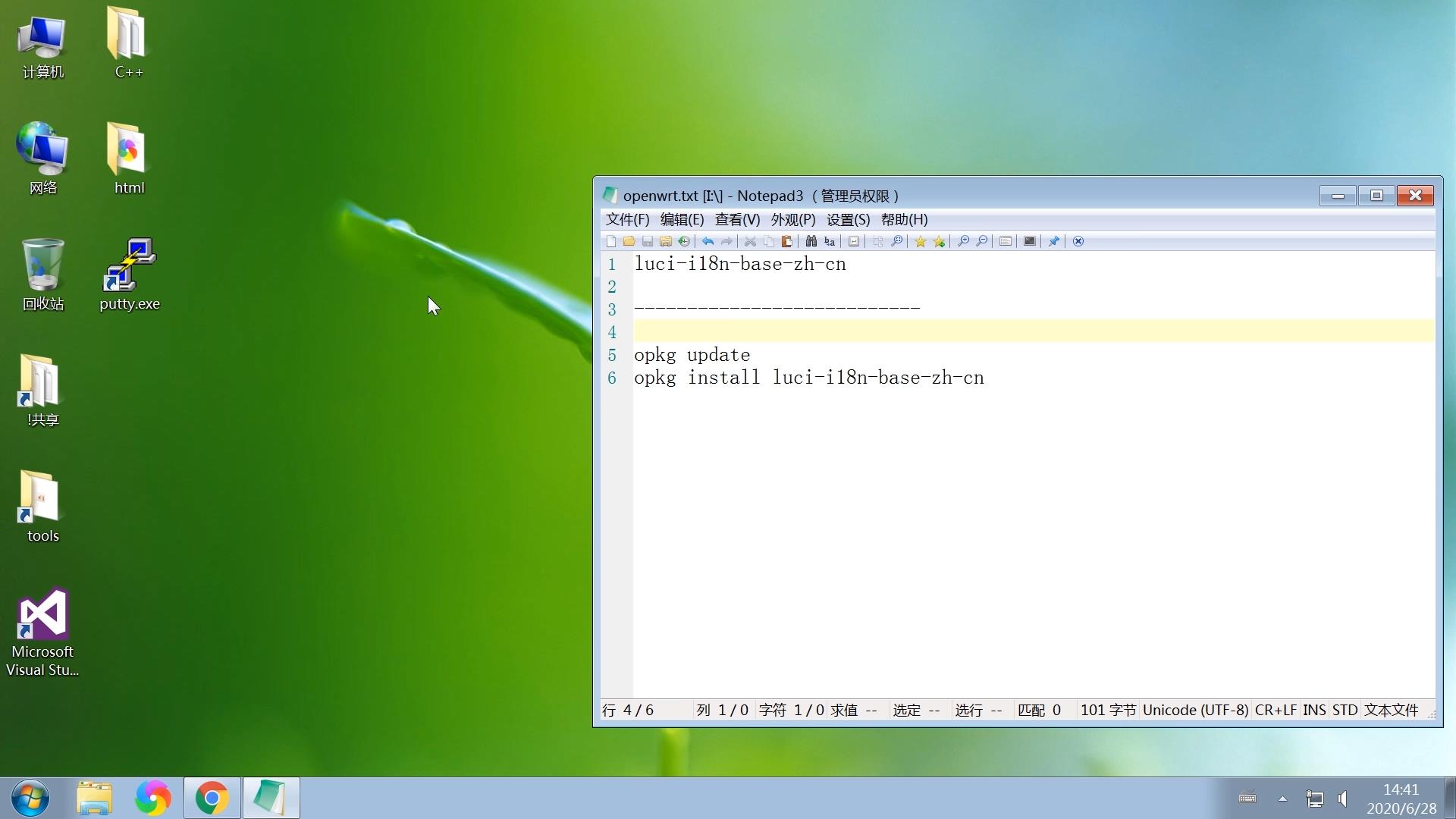Toggle word wrap toolbar icon

(x=854, y=241)
